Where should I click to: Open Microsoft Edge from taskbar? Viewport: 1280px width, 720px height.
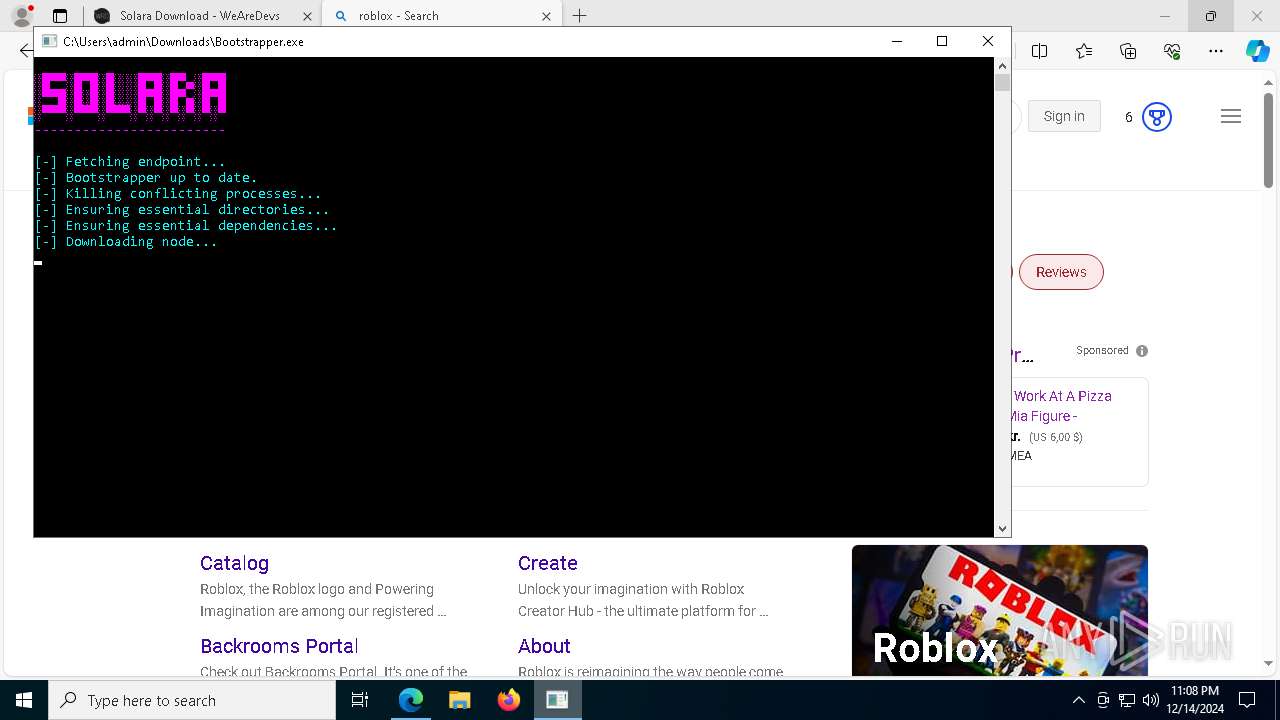[x=411, y=700]
